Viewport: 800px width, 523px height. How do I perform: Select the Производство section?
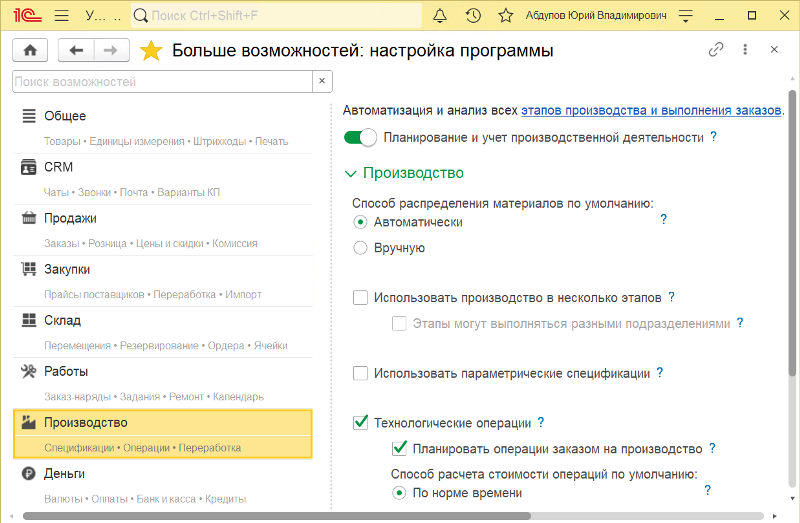click(x=162, y=434)
